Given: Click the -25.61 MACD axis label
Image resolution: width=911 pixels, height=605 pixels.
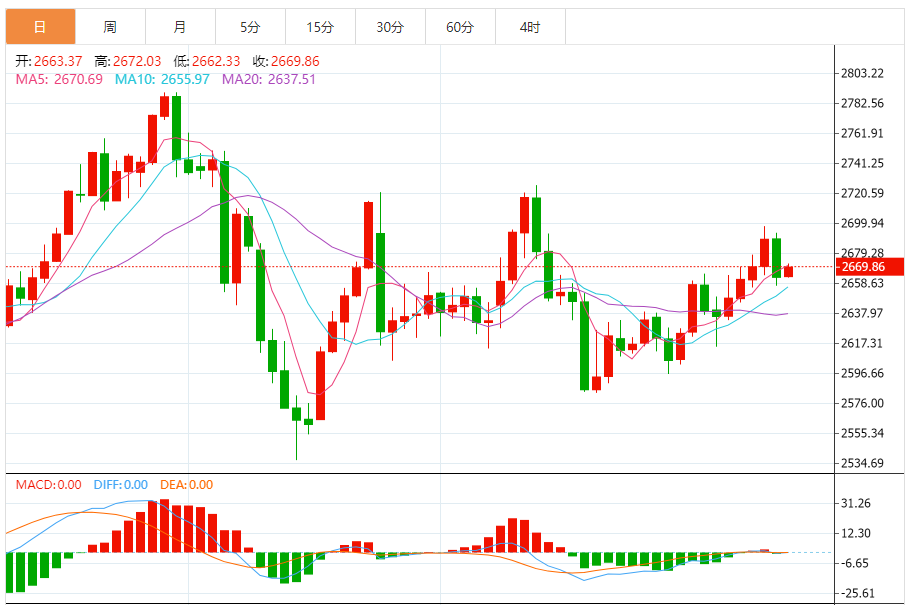Looking at the screenshot, I should coord(858,593).
